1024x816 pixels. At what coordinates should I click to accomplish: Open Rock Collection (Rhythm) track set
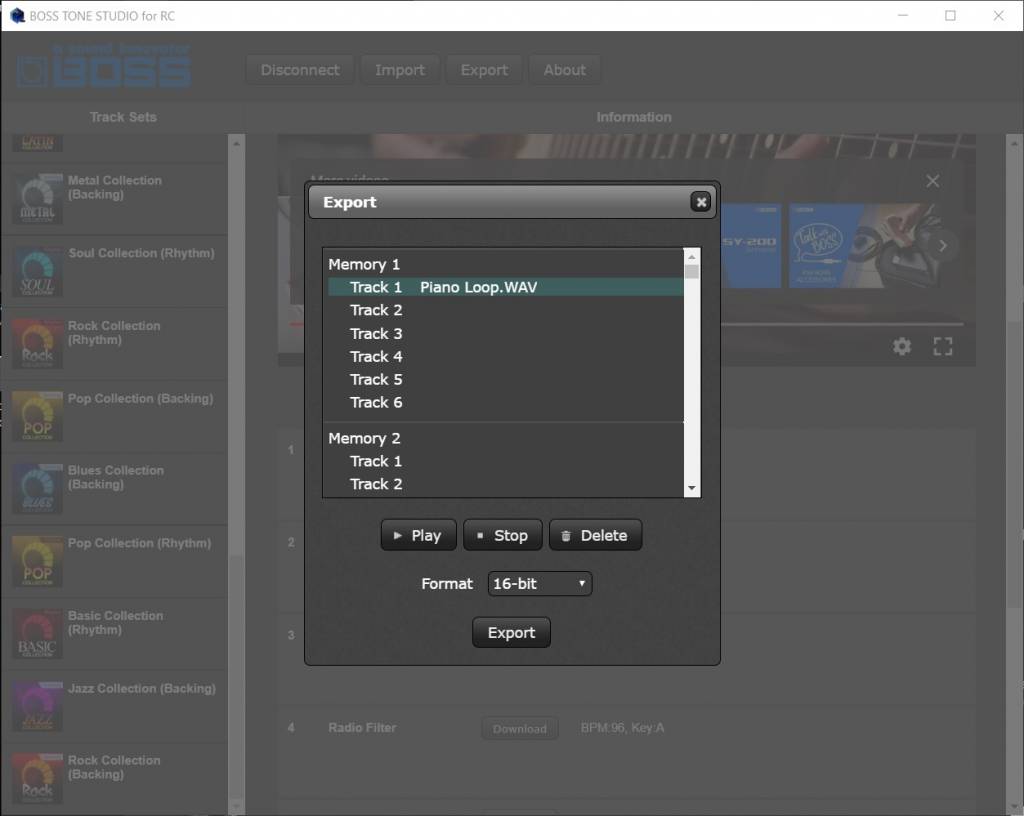pyautogui.click(x=114, y=344)
